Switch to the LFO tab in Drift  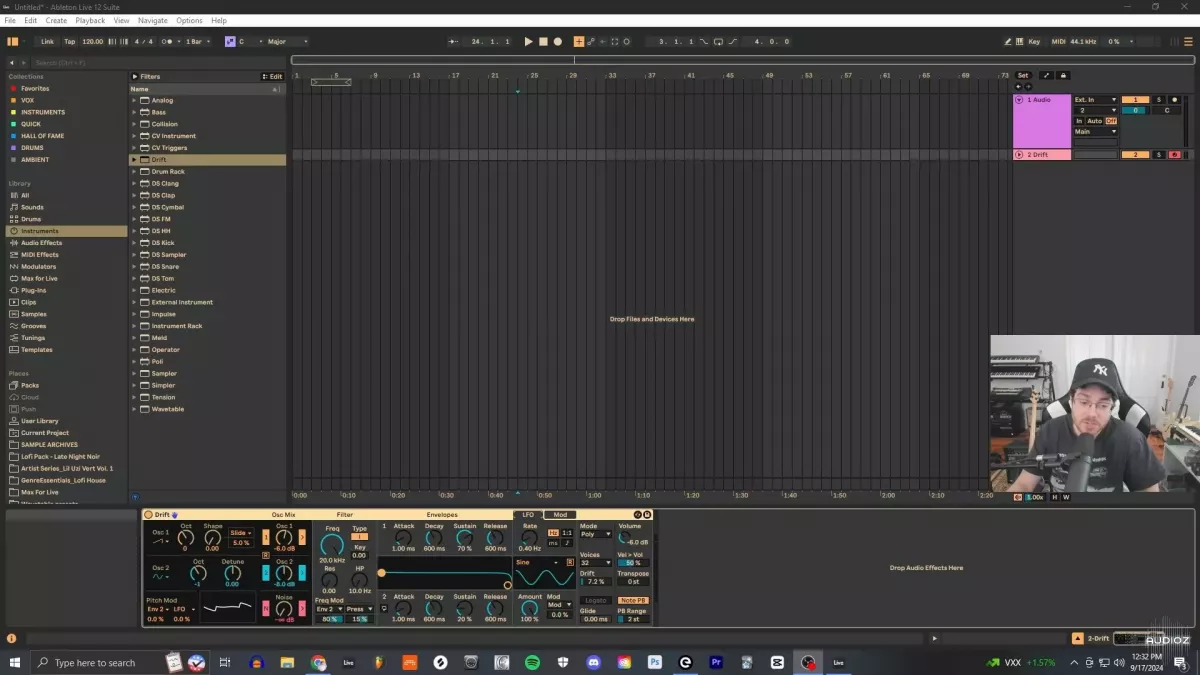(x=529, y=515)
